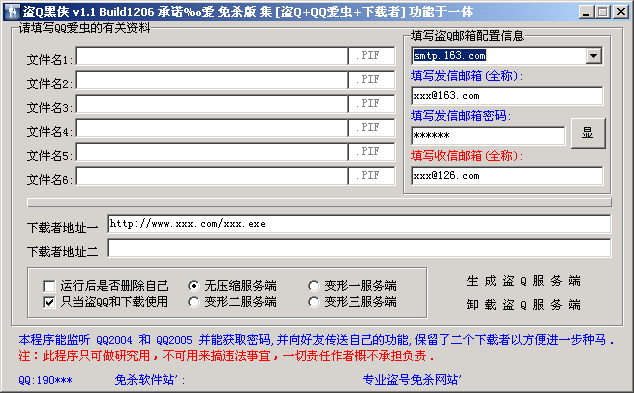Click the 生成盗Q服务端 button
This screenshot has height=393, width=634.
point(523,281)
